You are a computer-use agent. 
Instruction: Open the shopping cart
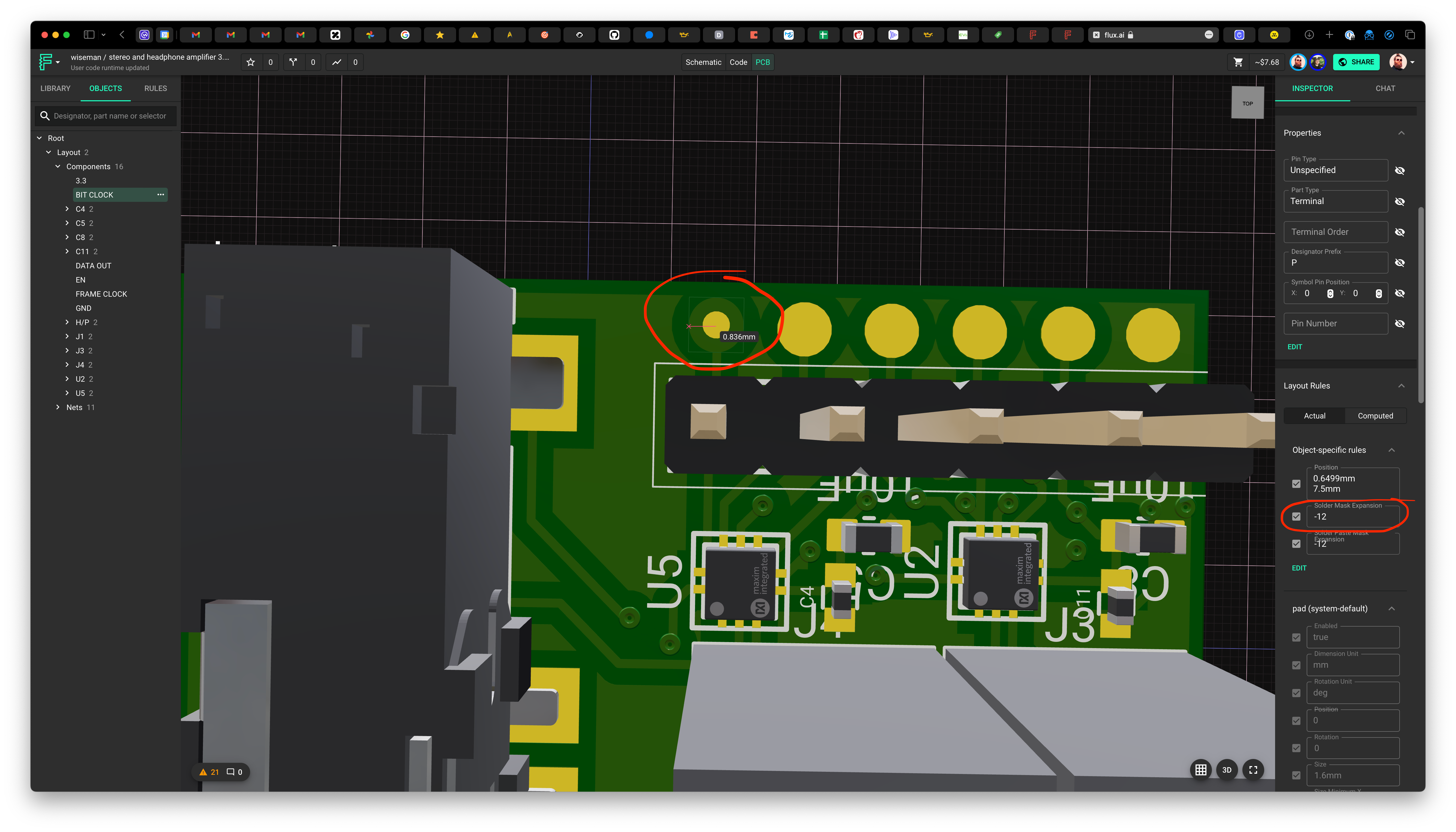pyautogui.click(x=1238, y=62)
